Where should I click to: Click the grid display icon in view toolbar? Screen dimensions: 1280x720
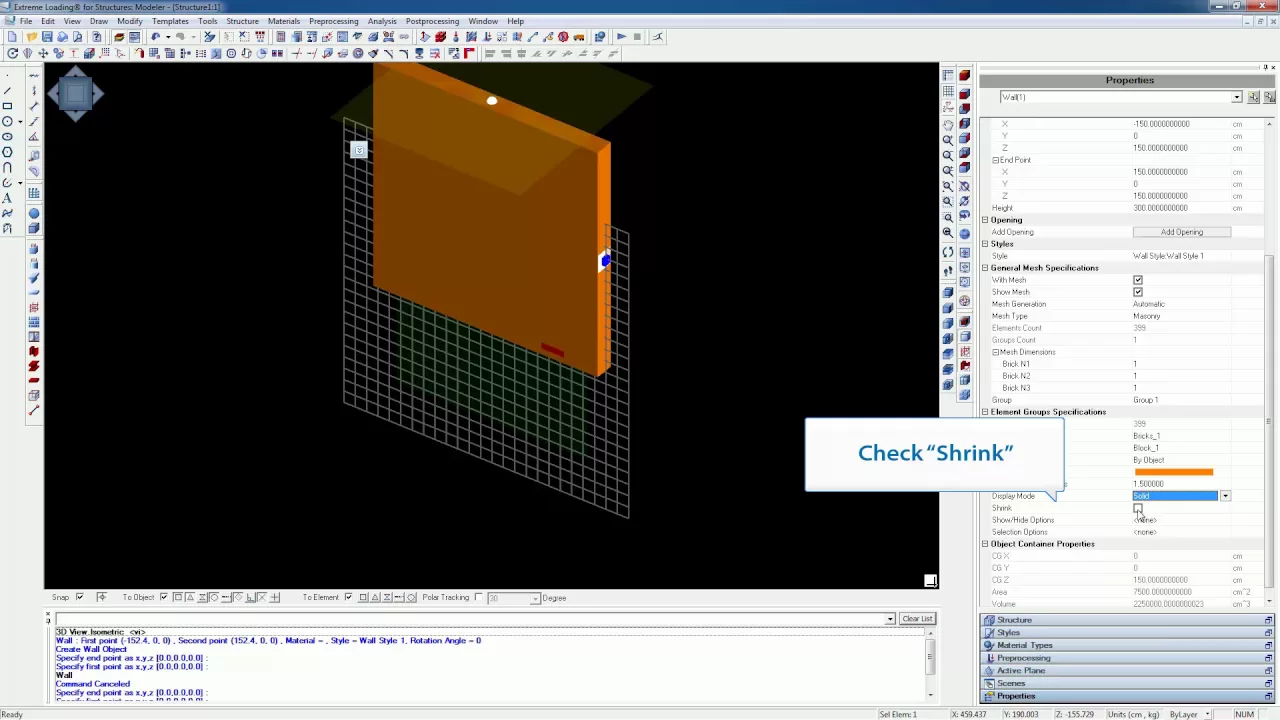click(x=948, y=92)
